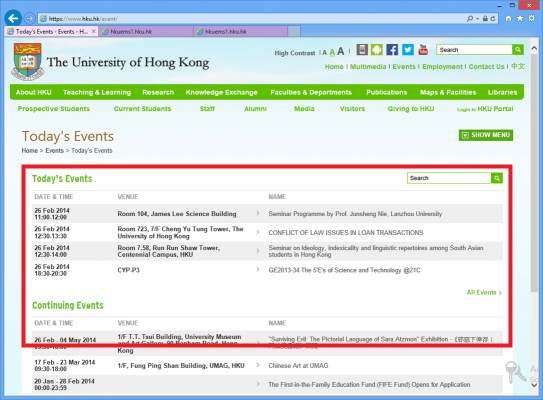This screenshot has height=400, width=543.
Task: Expand FIFE Fund event row arrow
Action: [x=258, y=384]
